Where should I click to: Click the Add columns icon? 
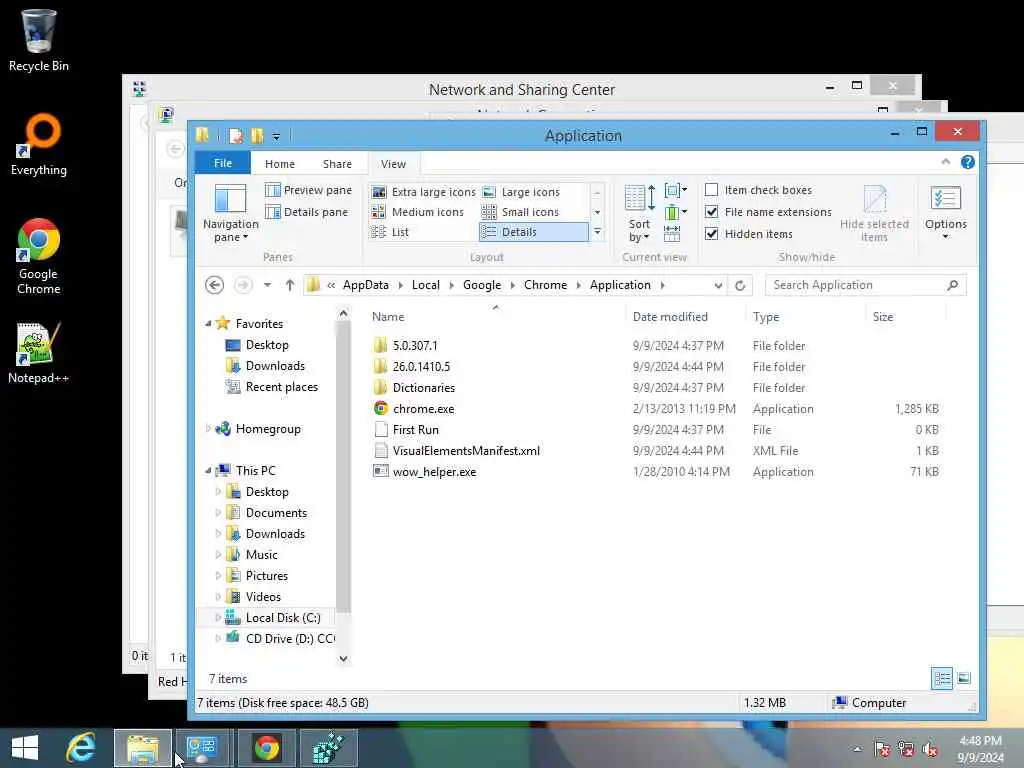(x=675, y=212)
